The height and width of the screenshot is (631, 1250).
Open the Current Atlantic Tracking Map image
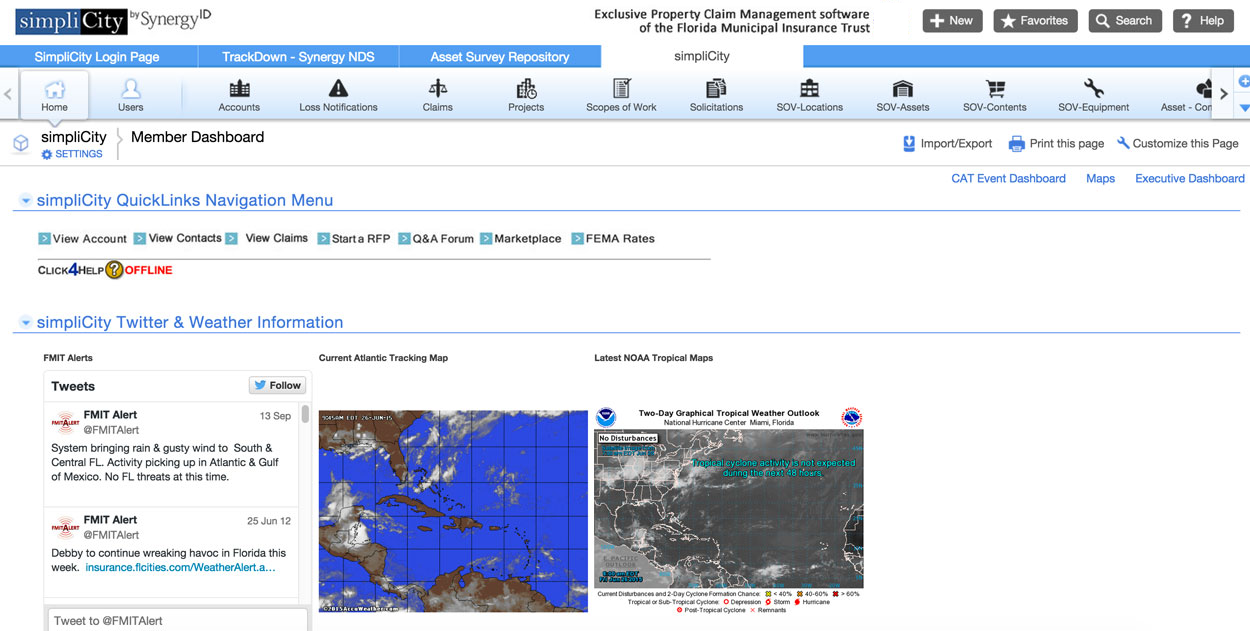(x=453, y=511)
